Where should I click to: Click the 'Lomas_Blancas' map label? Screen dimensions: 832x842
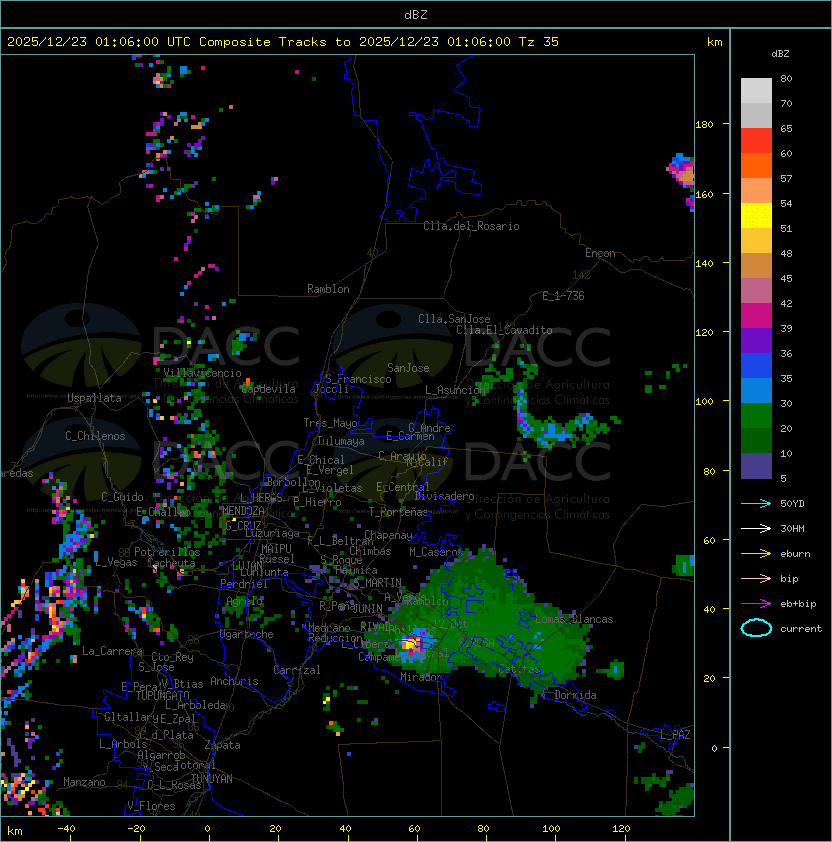(x=574, y=619)
